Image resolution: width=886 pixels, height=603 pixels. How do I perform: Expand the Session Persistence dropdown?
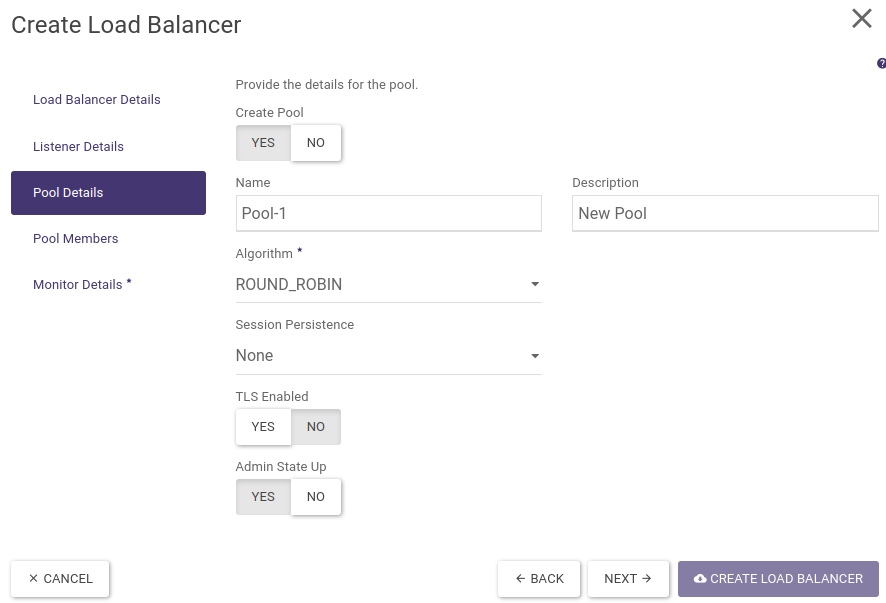388,356
